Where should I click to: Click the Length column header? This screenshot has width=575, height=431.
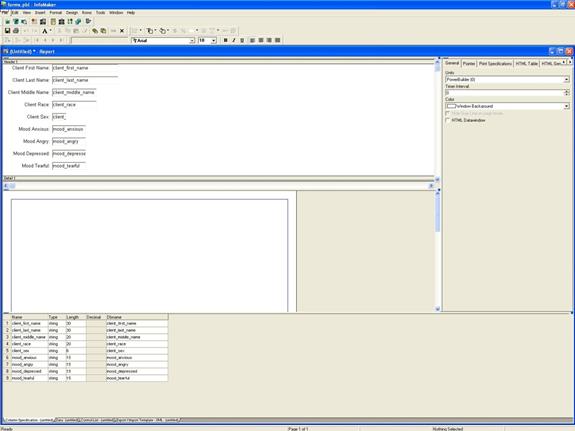[75, 317]
